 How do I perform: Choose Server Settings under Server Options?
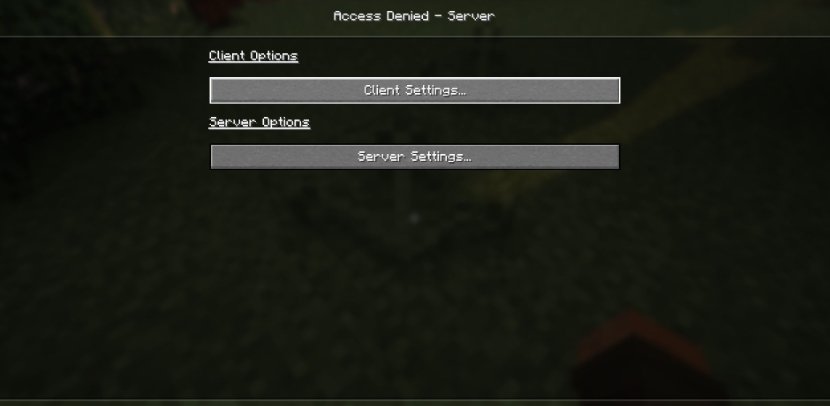[x=414, y=157]
